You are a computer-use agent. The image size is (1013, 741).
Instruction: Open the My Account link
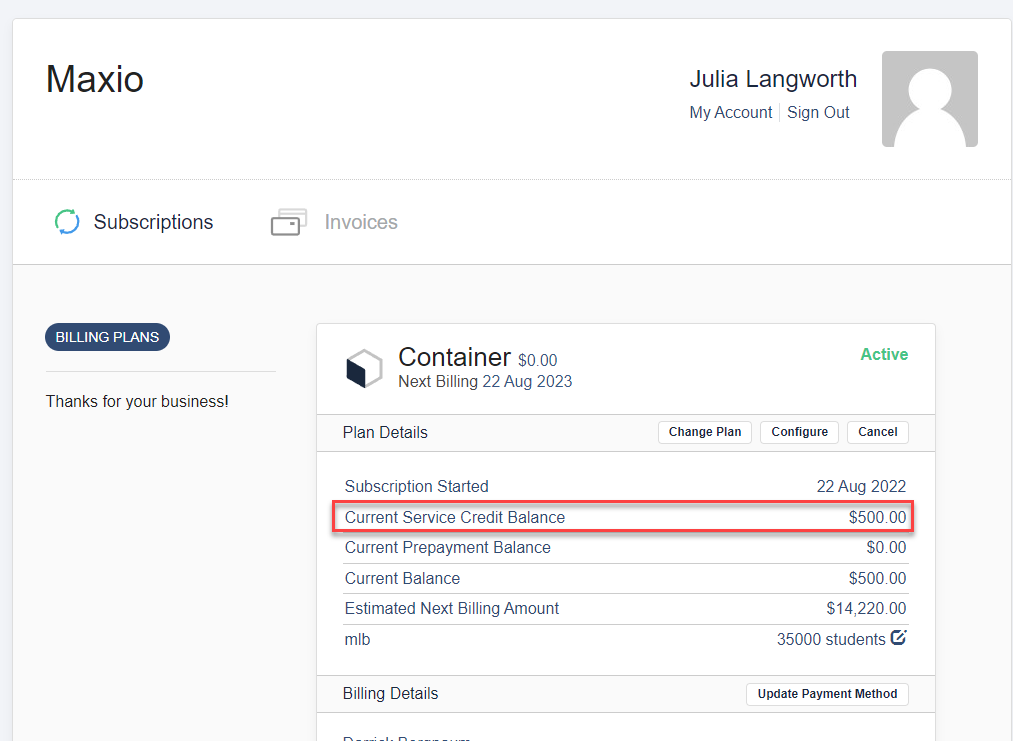pyautogui.click(x=730, y=113)
